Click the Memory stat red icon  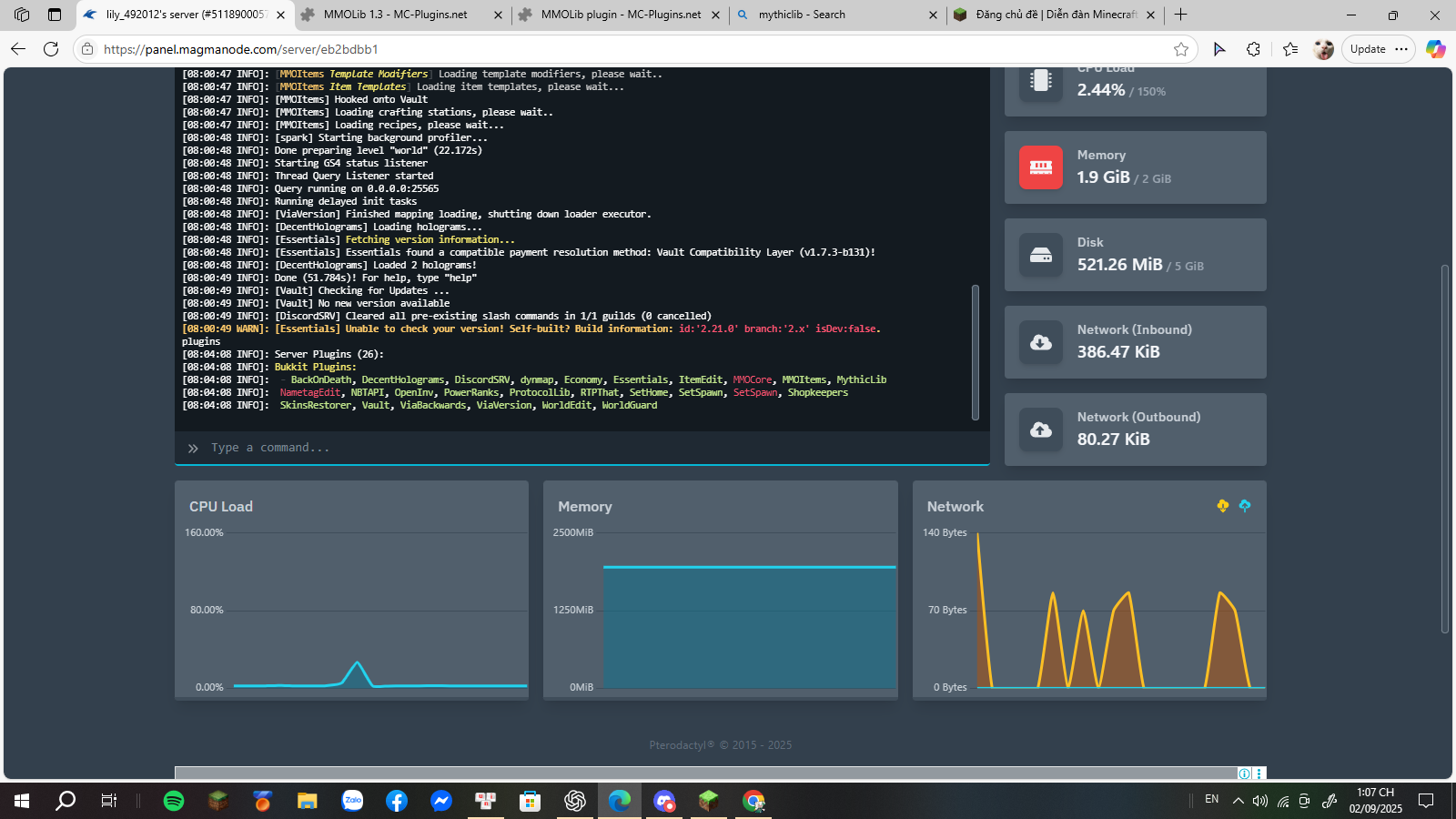tap(1040, 167)
